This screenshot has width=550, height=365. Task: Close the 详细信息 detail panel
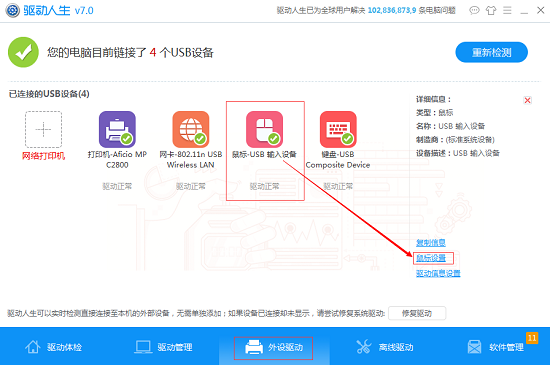527,100
